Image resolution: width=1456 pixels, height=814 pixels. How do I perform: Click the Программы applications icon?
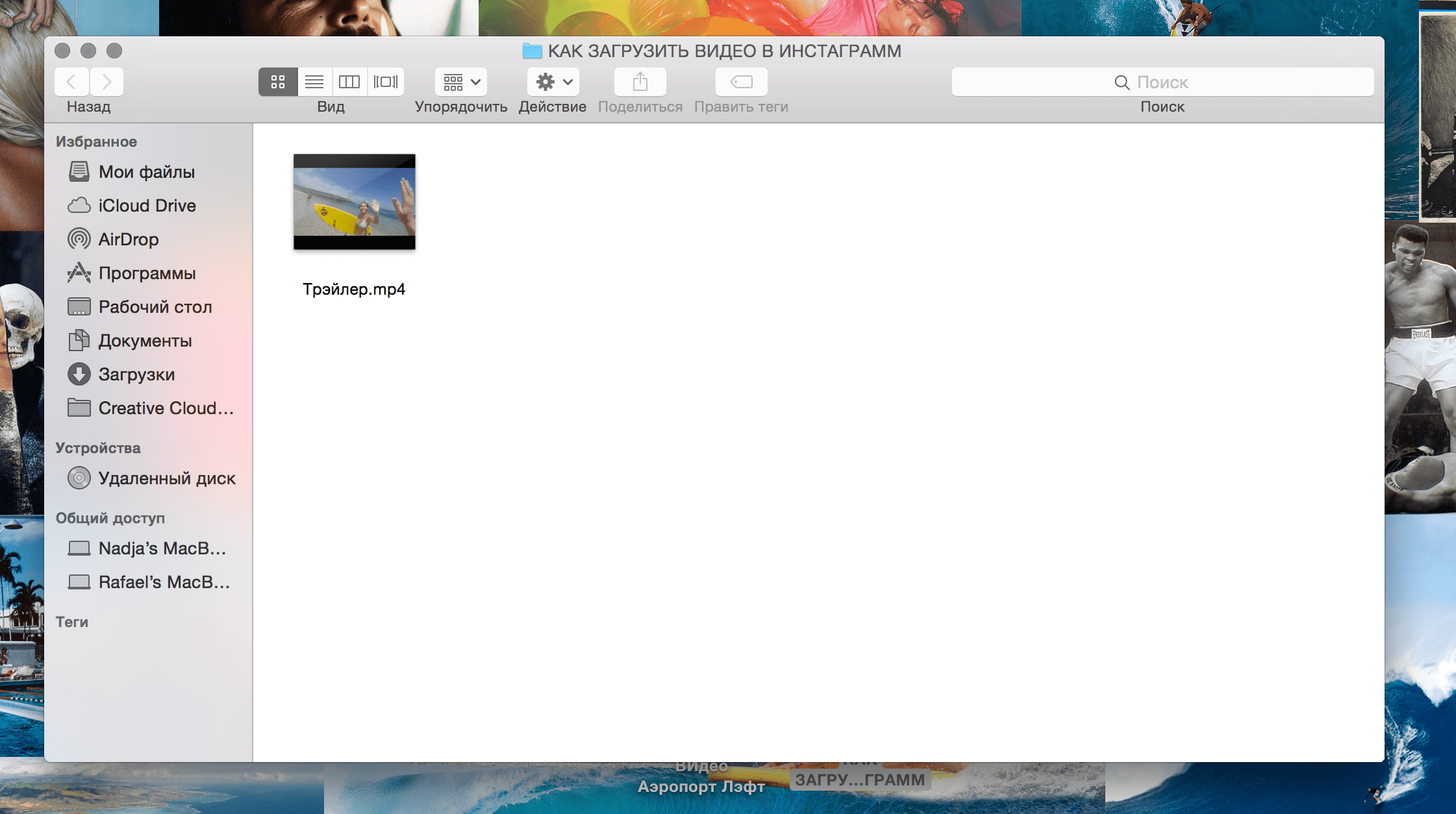pyautogui.click(x=79, y=273)
